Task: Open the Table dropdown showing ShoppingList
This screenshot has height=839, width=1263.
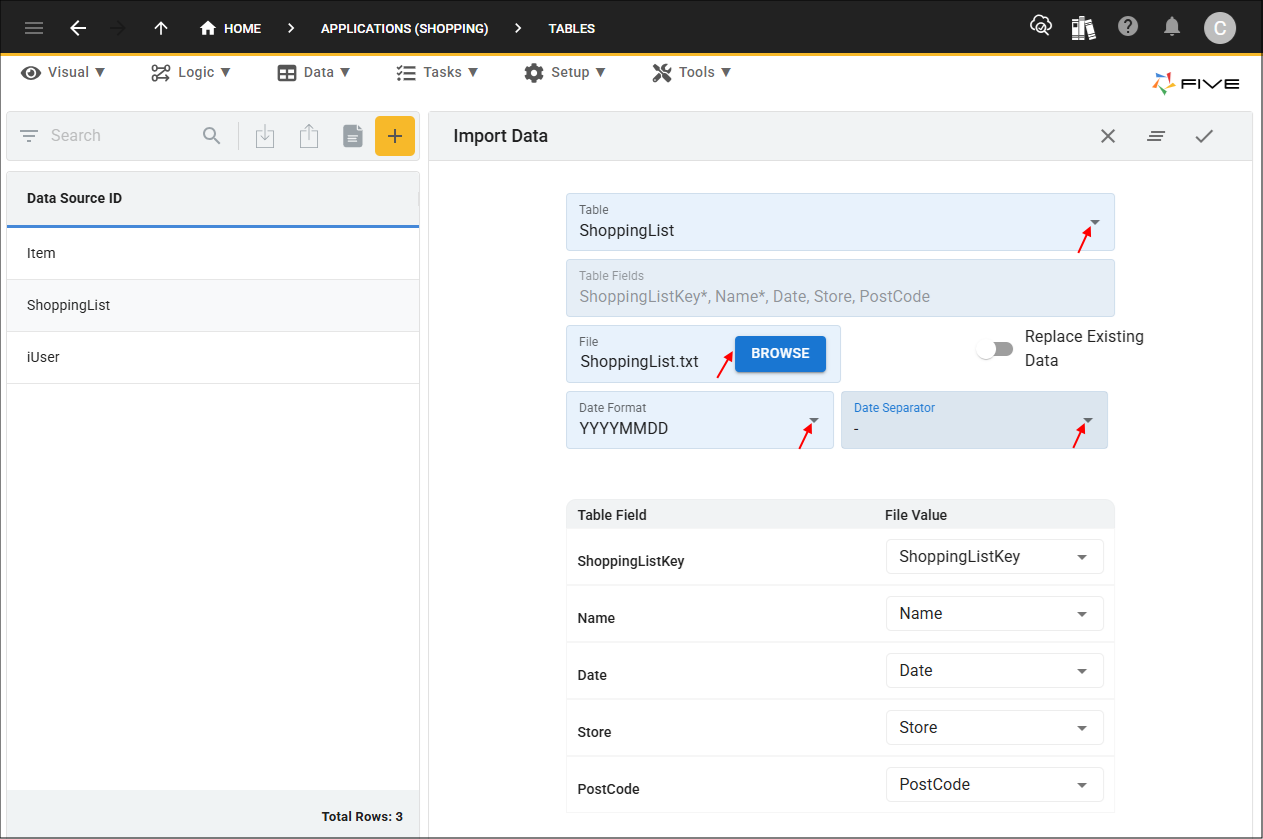Action: [1094, 222]
